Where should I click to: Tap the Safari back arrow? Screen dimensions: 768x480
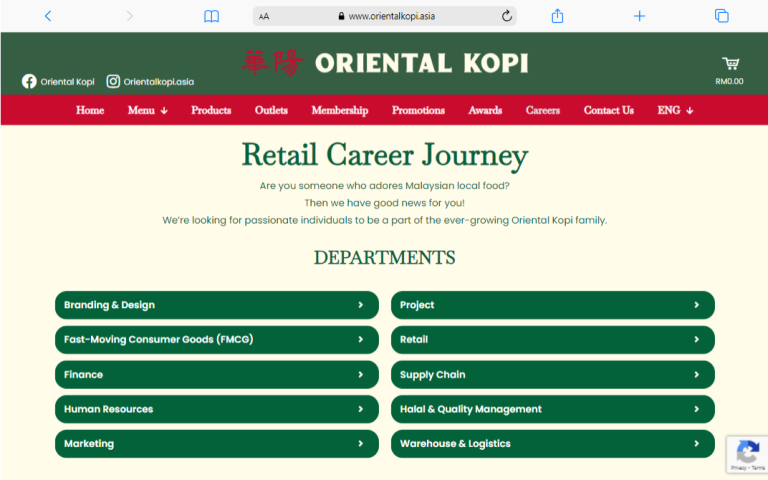click(48, 16)
